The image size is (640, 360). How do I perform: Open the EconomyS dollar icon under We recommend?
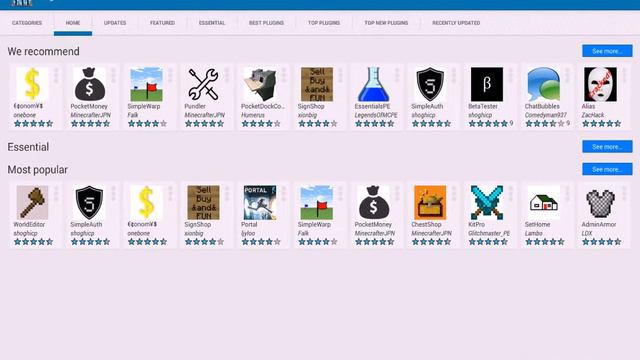pyautogui.click(x=32, y=84)
